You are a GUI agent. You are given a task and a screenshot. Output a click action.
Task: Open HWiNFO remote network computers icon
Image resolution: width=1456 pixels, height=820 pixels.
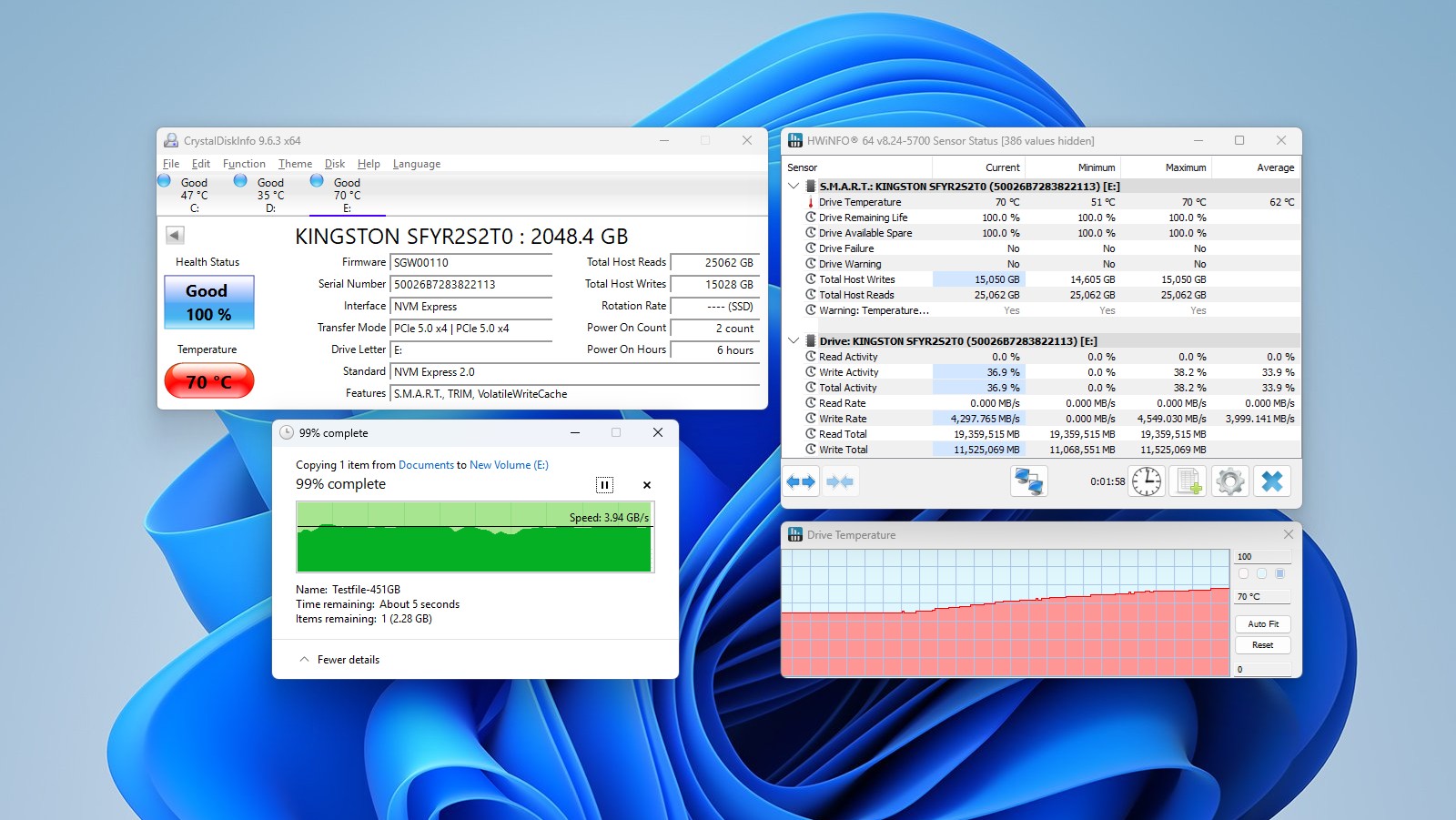[1029, 481]
